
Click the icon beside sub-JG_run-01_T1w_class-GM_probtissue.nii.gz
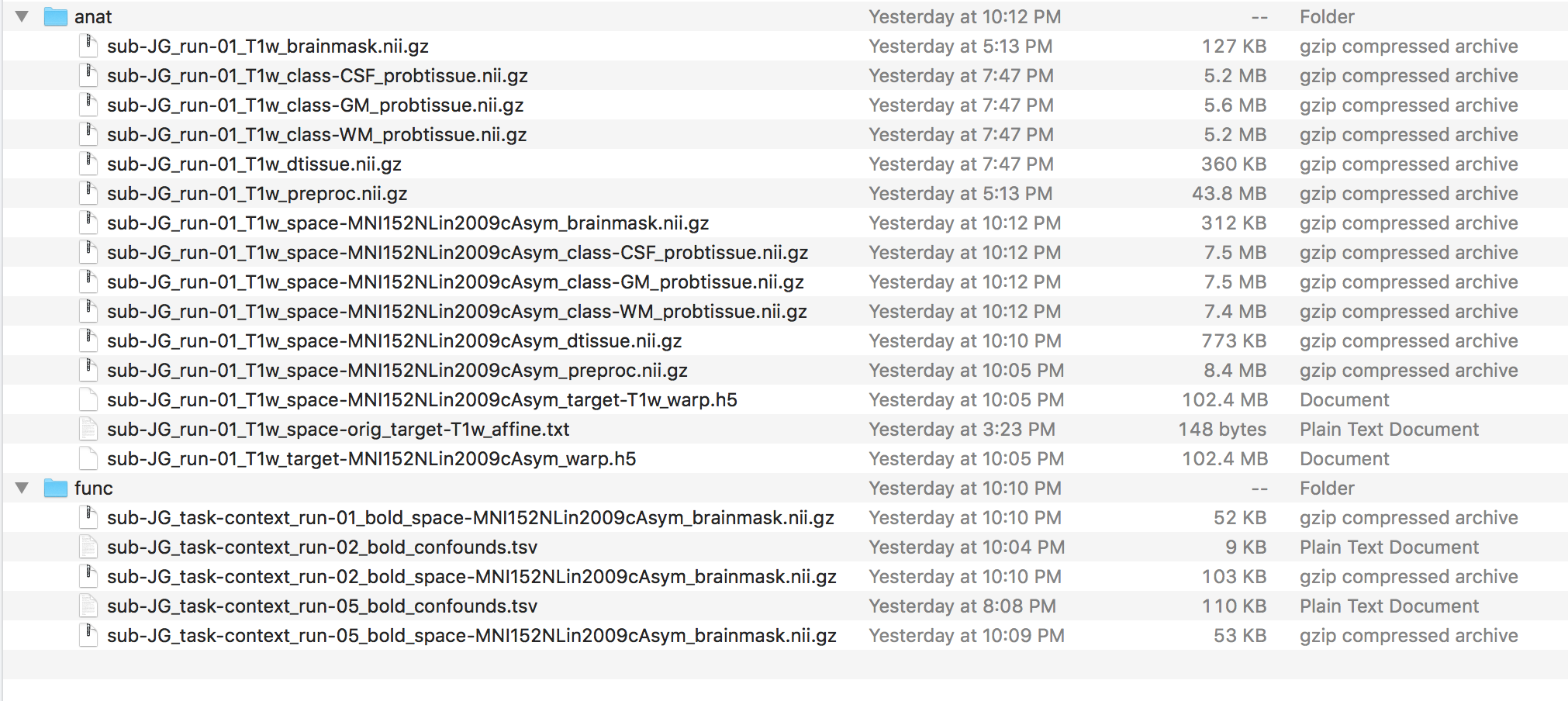(x=89, y=105)
